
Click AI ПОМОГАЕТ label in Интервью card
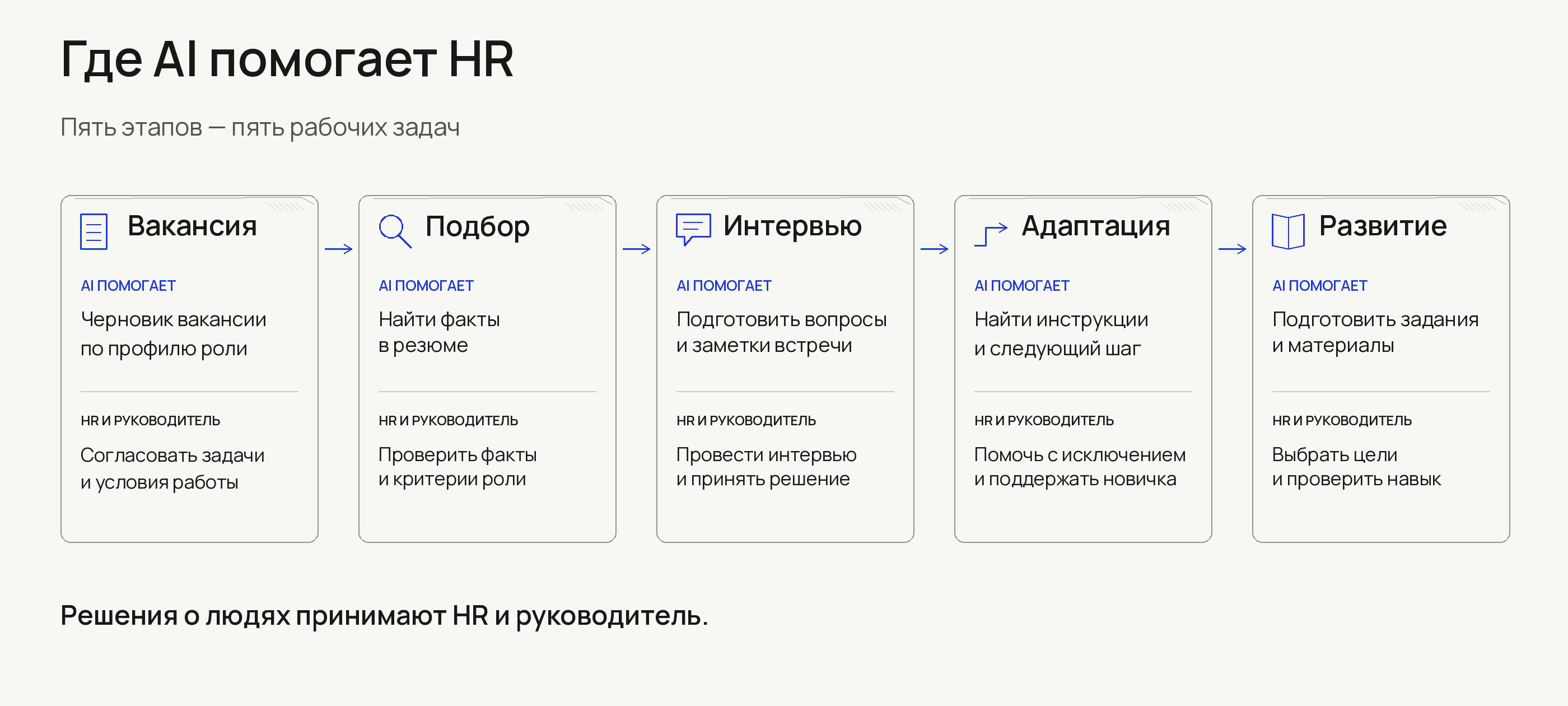coord(724,286)
